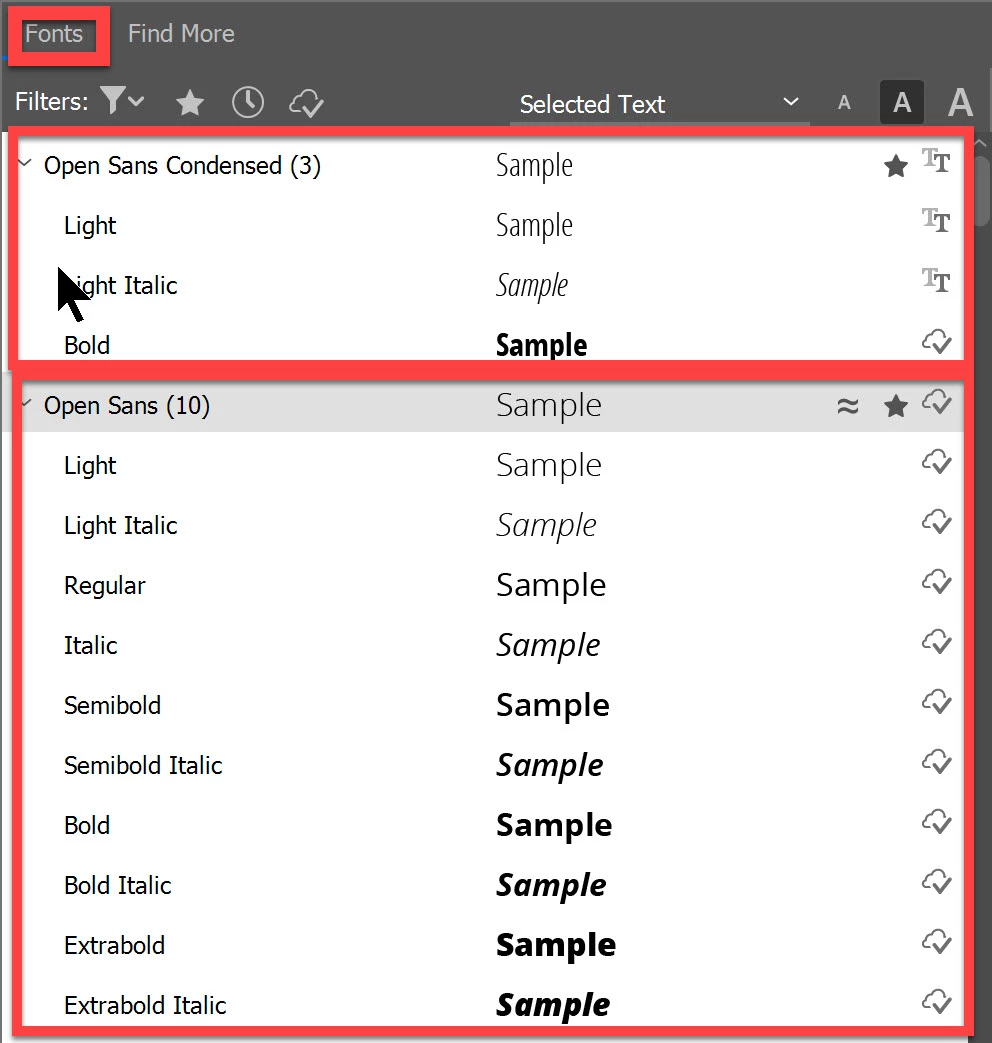Screen dimensions: 992x1043
Task: Set medium sample text size
Action: (902, 102)
